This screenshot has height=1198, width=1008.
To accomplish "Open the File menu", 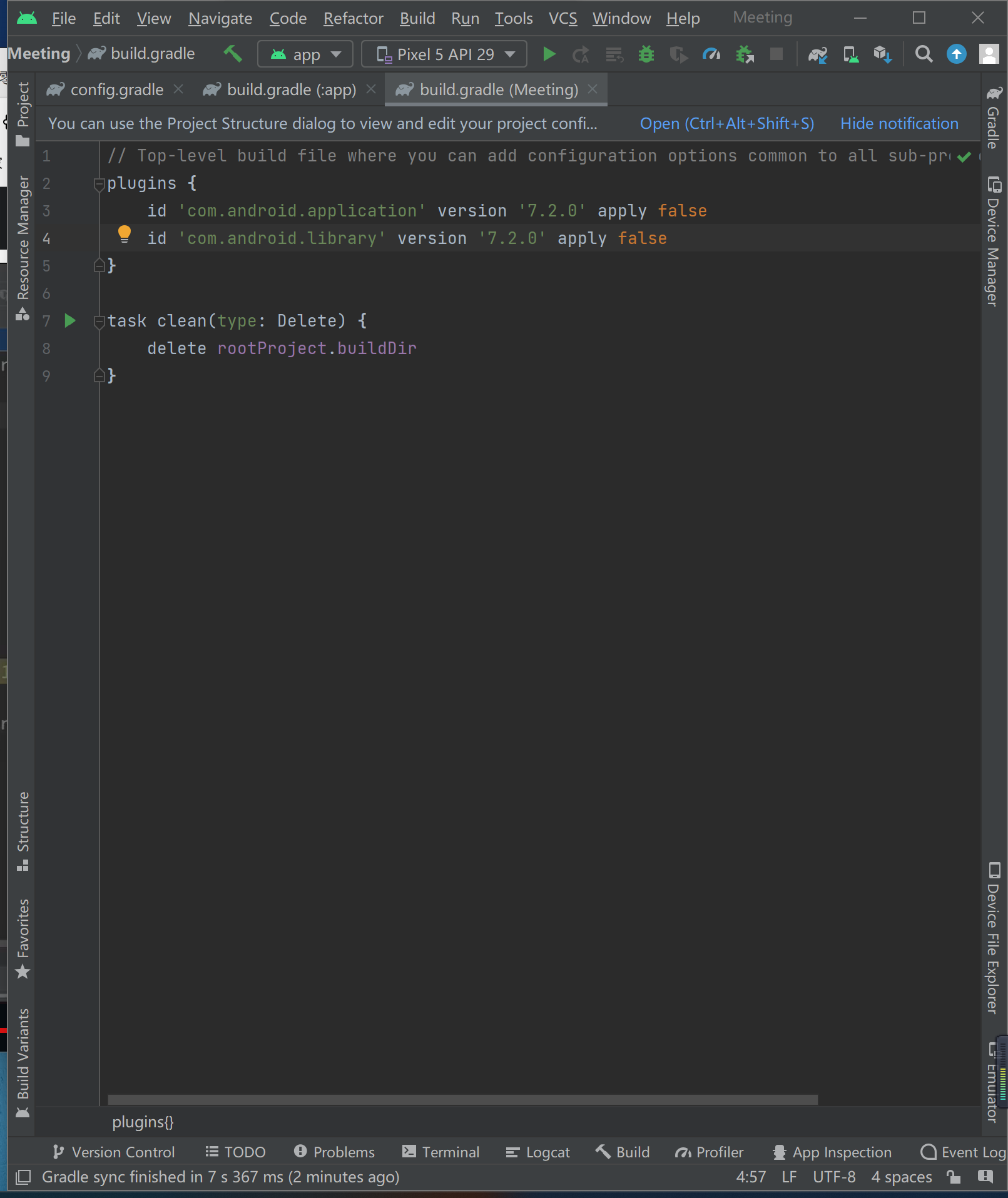I will coord(63,18).
